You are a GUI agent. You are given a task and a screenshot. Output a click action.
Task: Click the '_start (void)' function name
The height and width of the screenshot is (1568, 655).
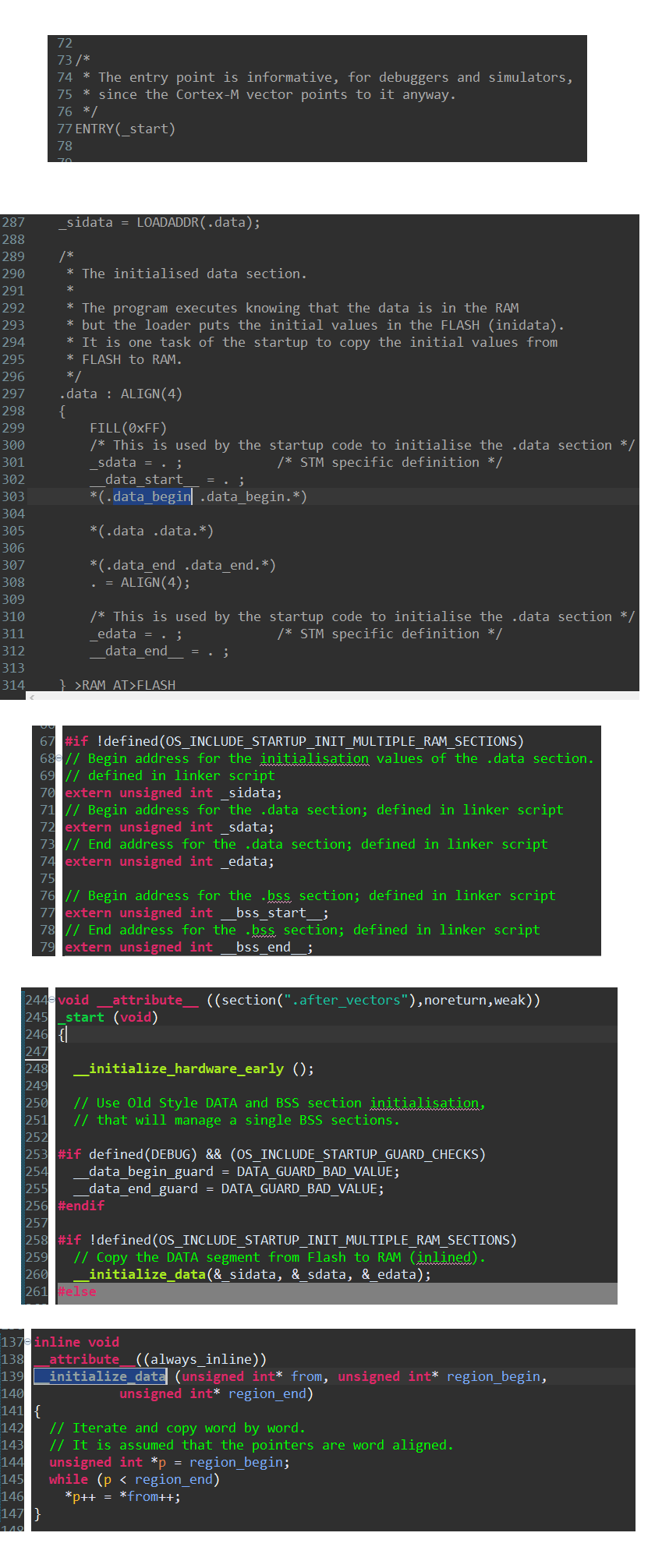108,1017
